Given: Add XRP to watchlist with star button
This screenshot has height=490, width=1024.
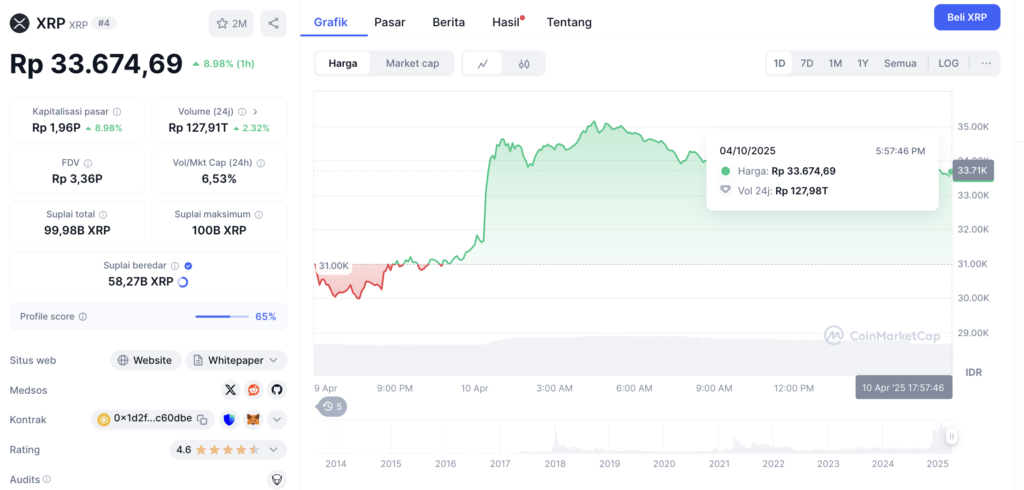Looking at the screenshot, I should click(x=231, y=24).
